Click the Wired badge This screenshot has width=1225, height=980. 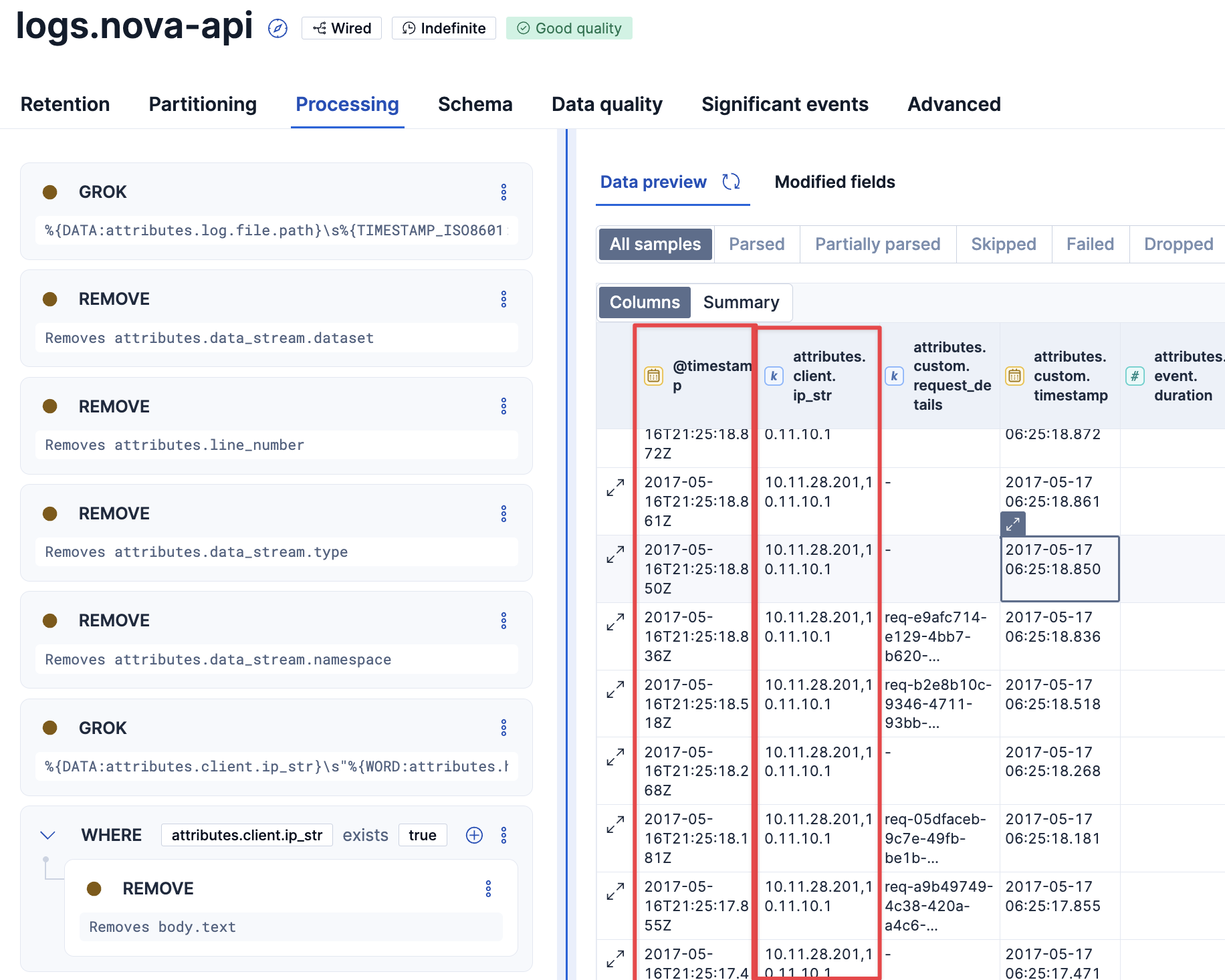pyautogui.click(x=342, y=28)
